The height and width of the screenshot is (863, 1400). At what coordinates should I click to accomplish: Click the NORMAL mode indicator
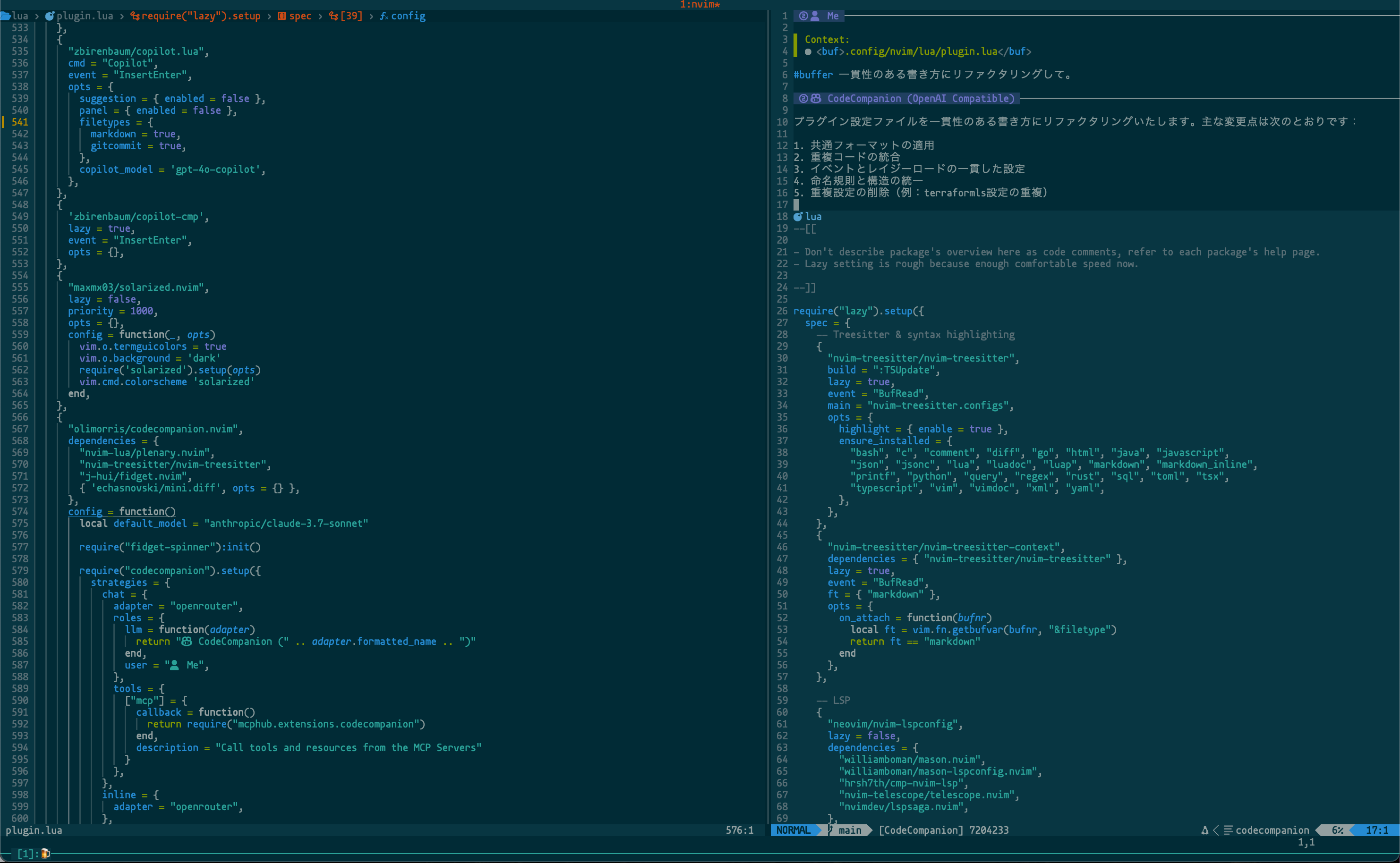(x=794, y=830)
